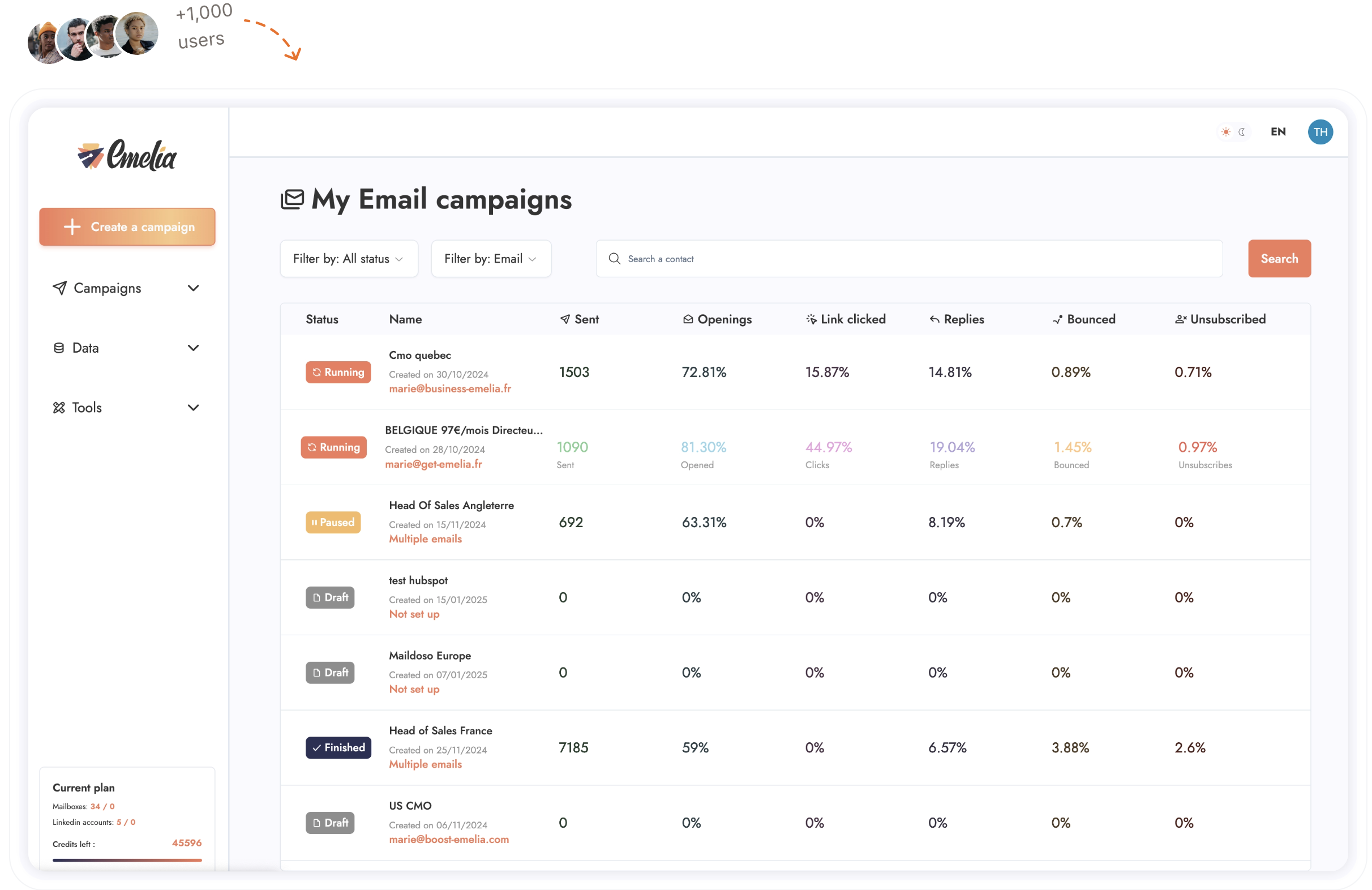
Task: Click the Openings column envelope icon
Action: (x=688, y=319)
